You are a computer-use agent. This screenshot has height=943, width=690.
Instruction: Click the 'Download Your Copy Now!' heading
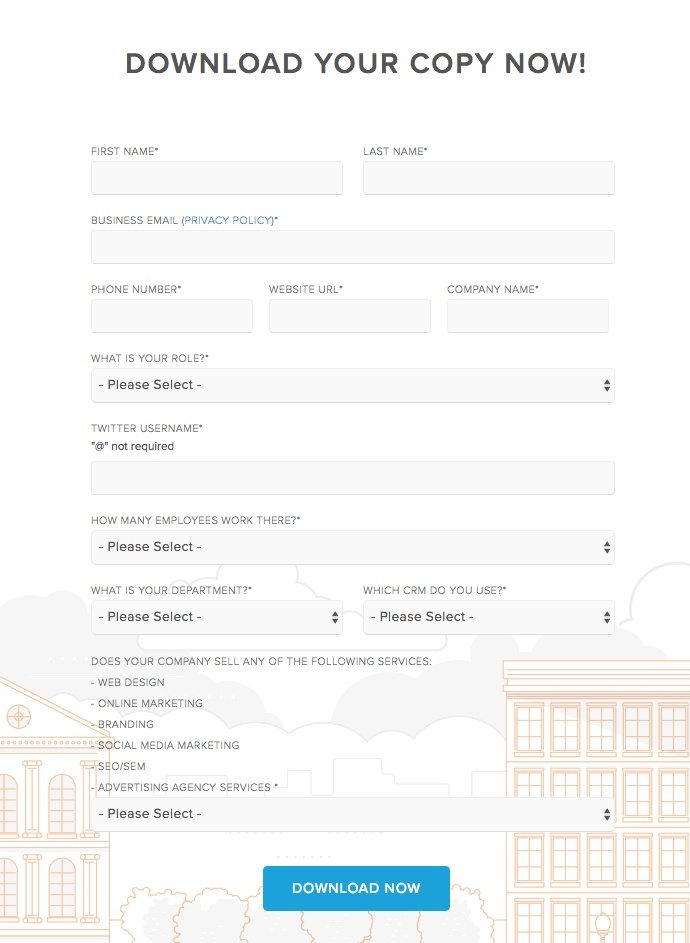point(355,63)
